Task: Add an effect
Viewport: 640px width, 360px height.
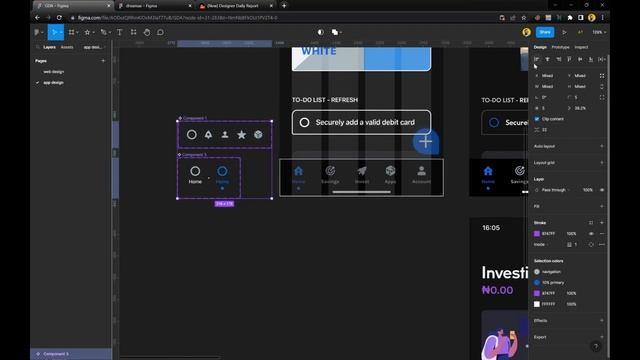Action: (602, 320)
